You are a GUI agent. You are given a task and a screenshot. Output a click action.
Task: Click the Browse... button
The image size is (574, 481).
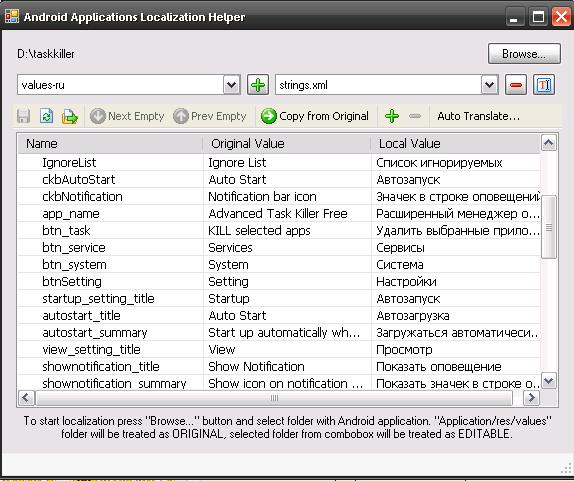pyautogui.click(x=524, y=54)
